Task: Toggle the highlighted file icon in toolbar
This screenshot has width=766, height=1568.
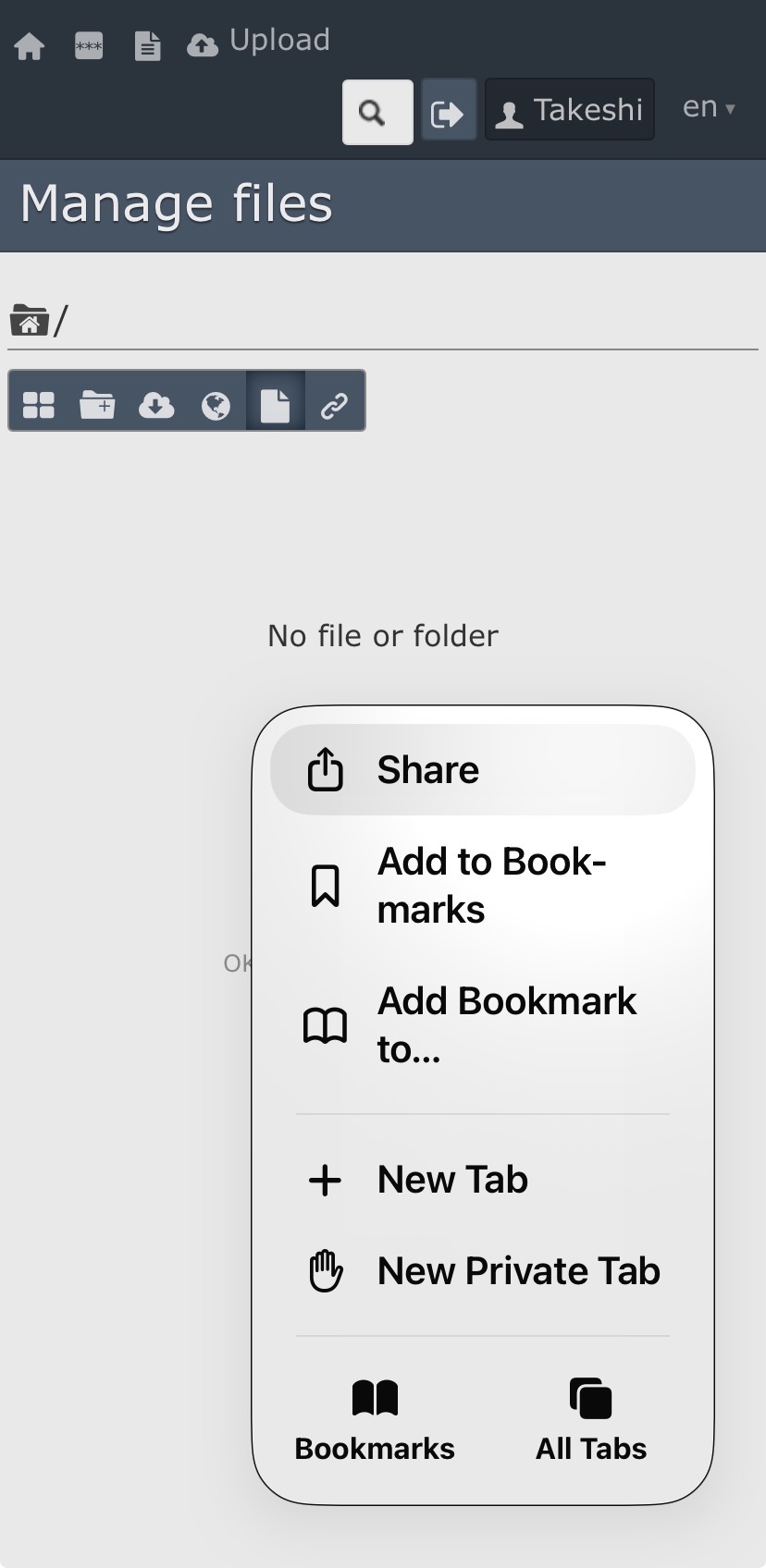Action: (x=275, y=404)
